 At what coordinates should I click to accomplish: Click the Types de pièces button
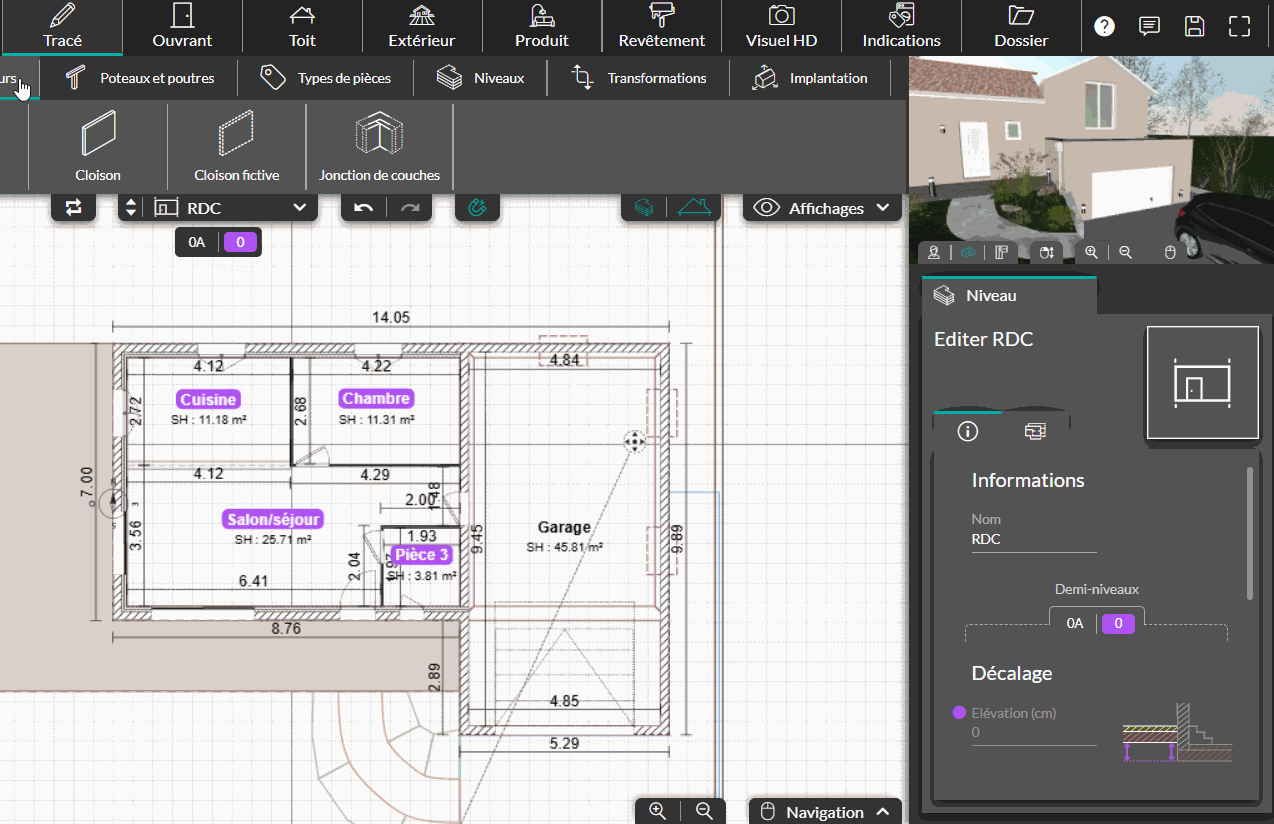pos(325,78)
